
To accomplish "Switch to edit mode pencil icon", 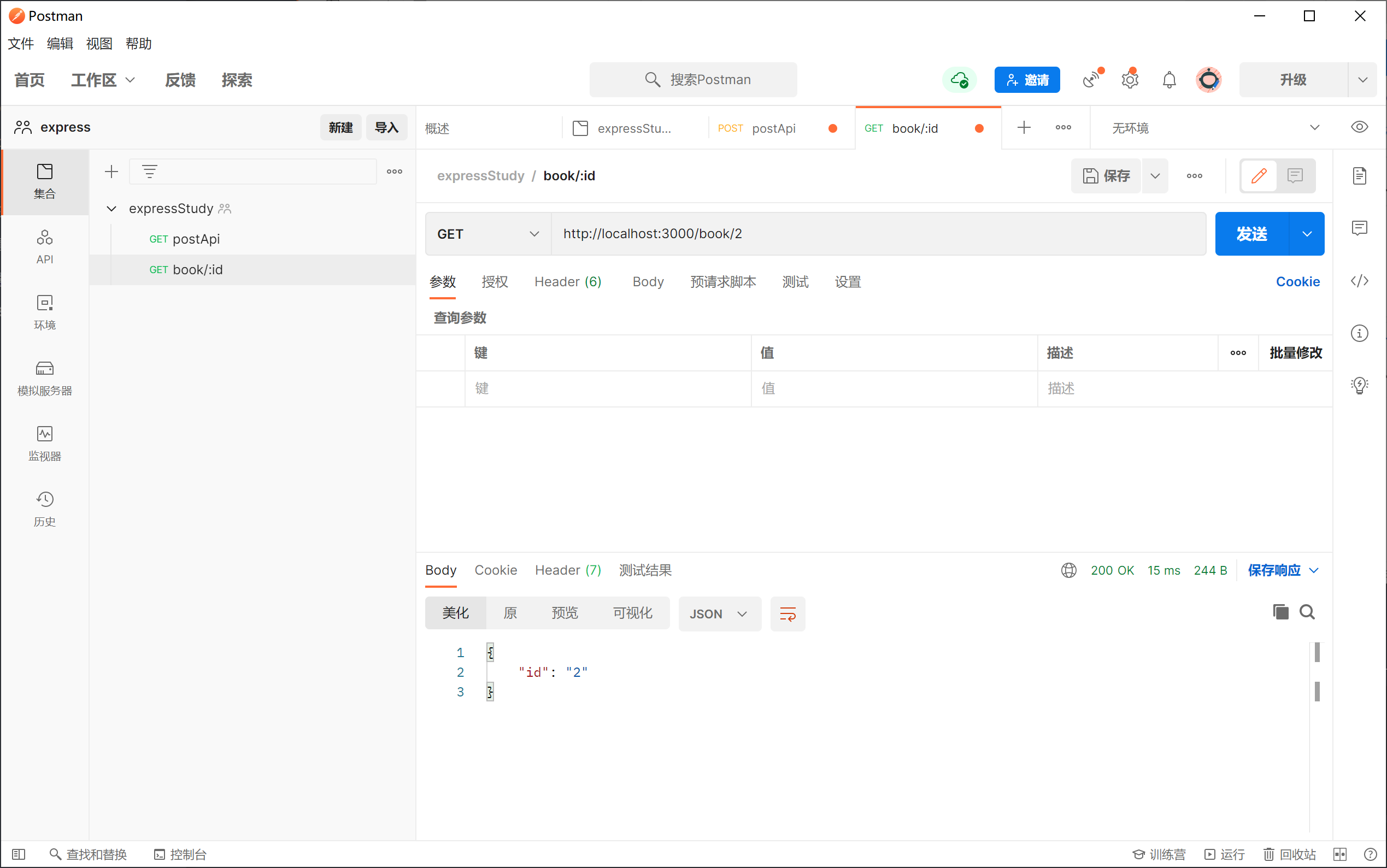I will point(1259,176).
